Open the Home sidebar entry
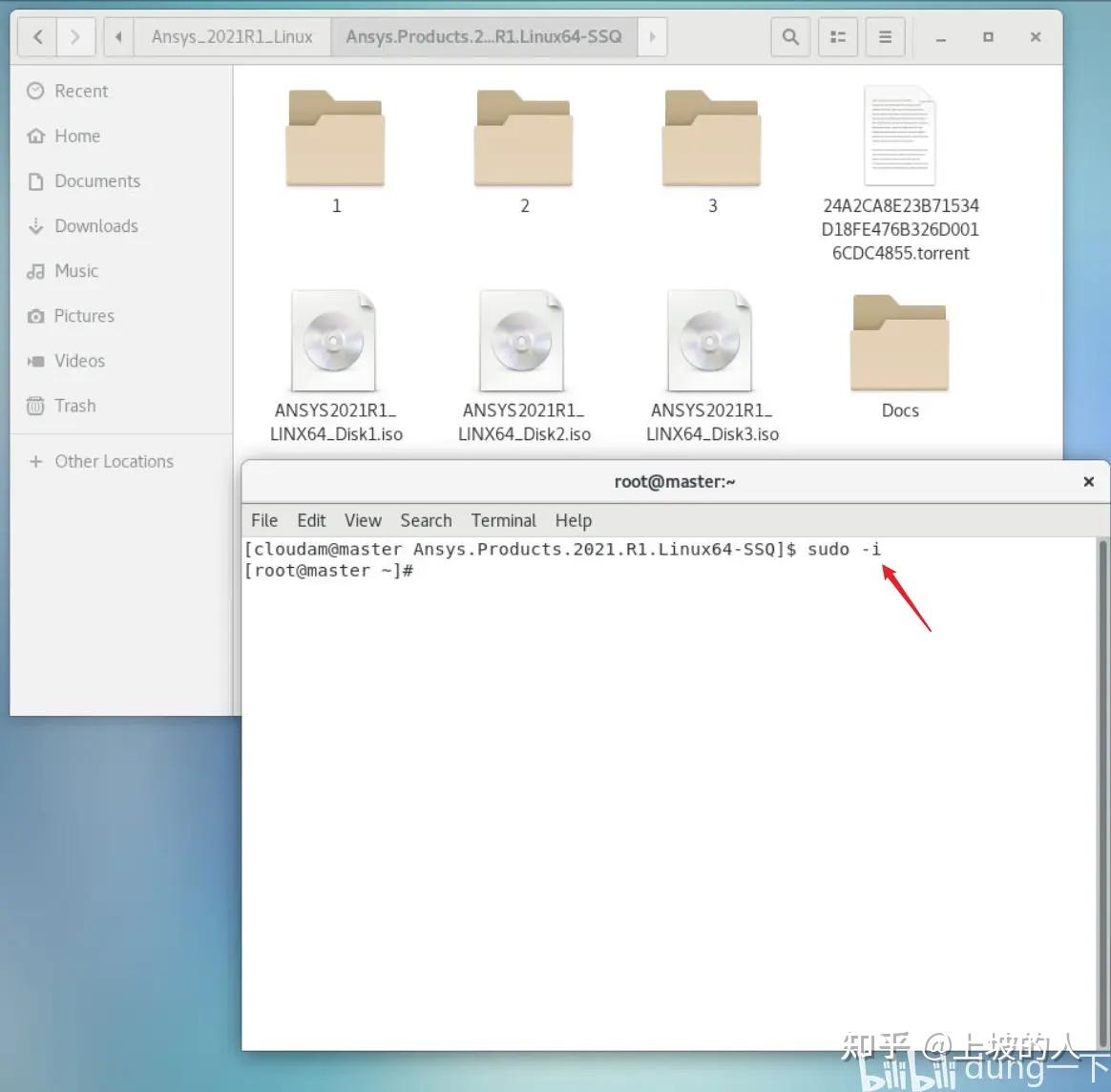This screenshot has height=1092, width=1111. 76,136
